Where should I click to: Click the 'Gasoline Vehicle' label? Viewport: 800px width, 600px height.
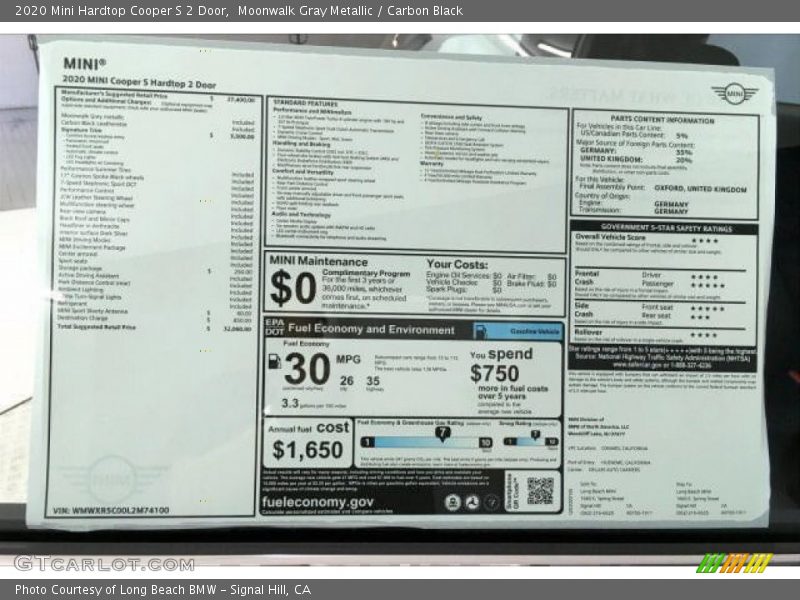534,332
